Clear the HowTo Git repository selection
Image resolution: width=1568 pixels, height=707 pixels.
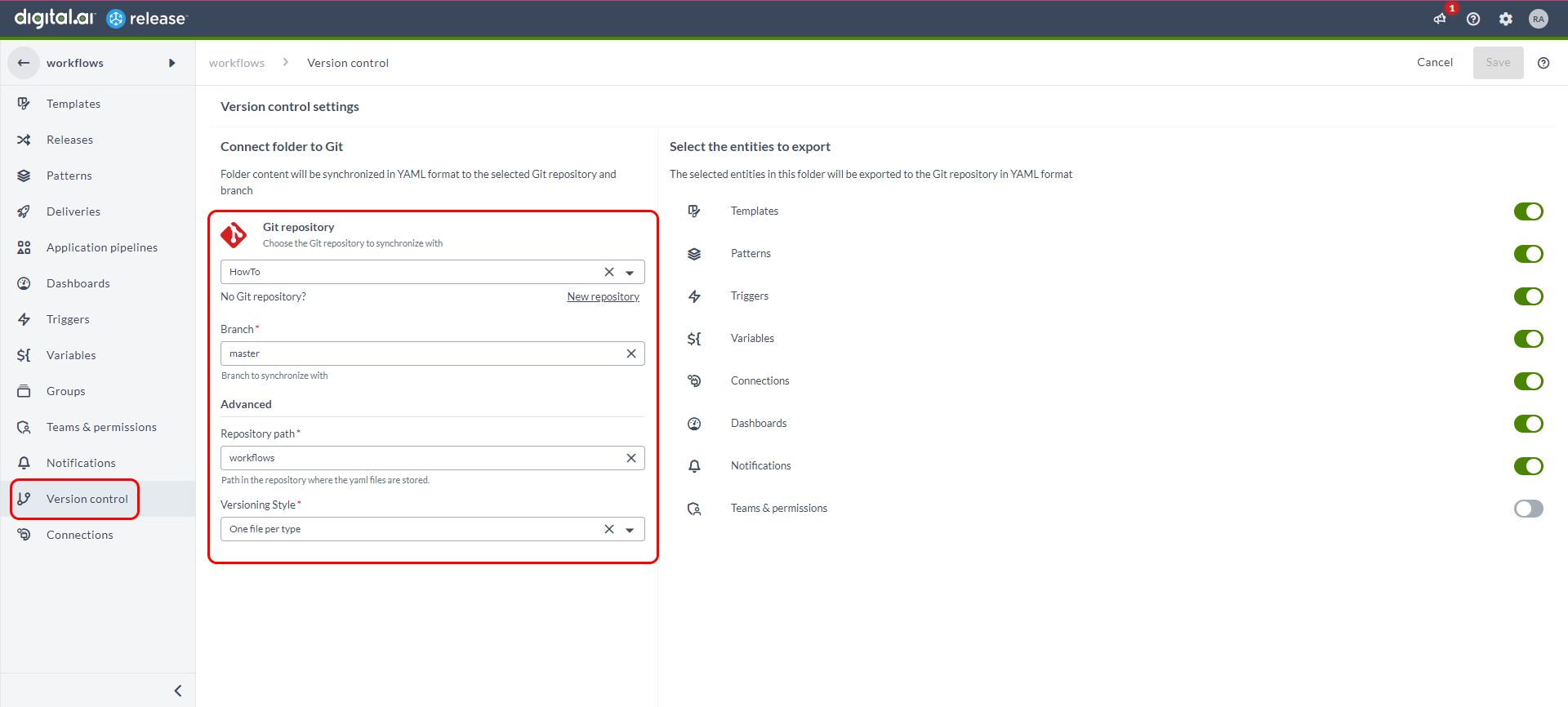(609, 272)
